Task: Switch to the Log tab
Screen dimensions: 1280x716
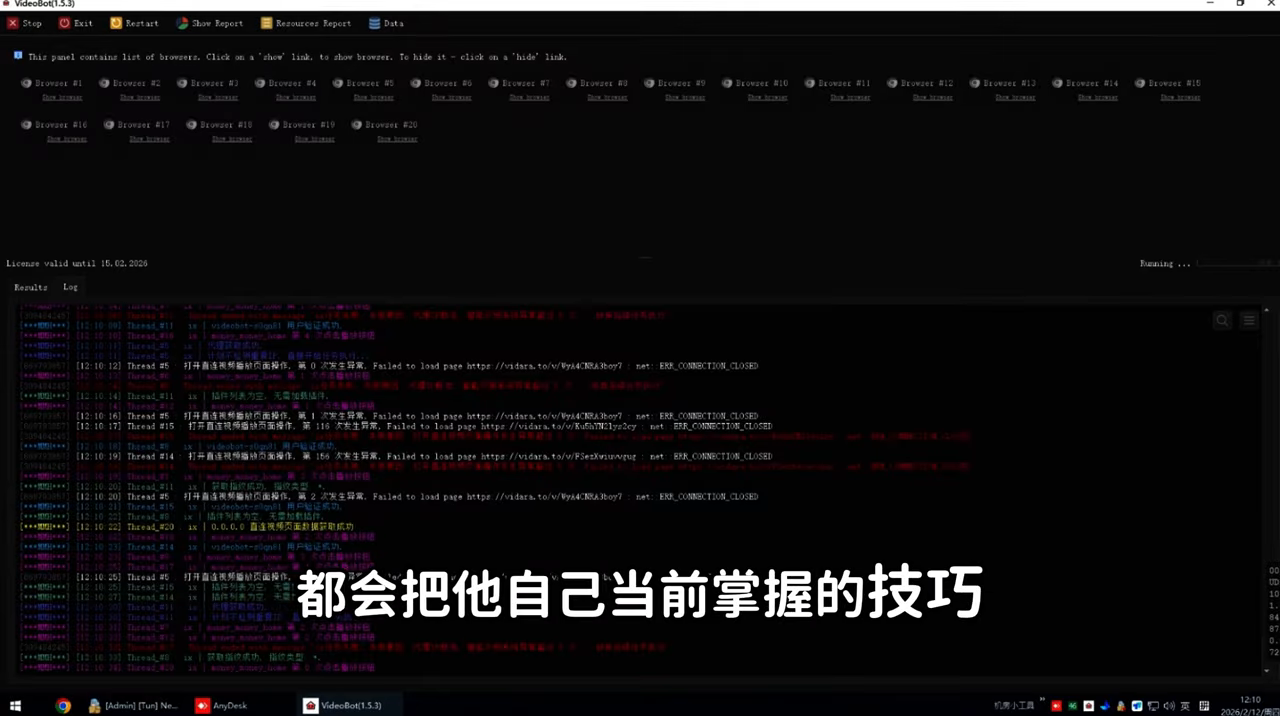Action: coord(70,287)
